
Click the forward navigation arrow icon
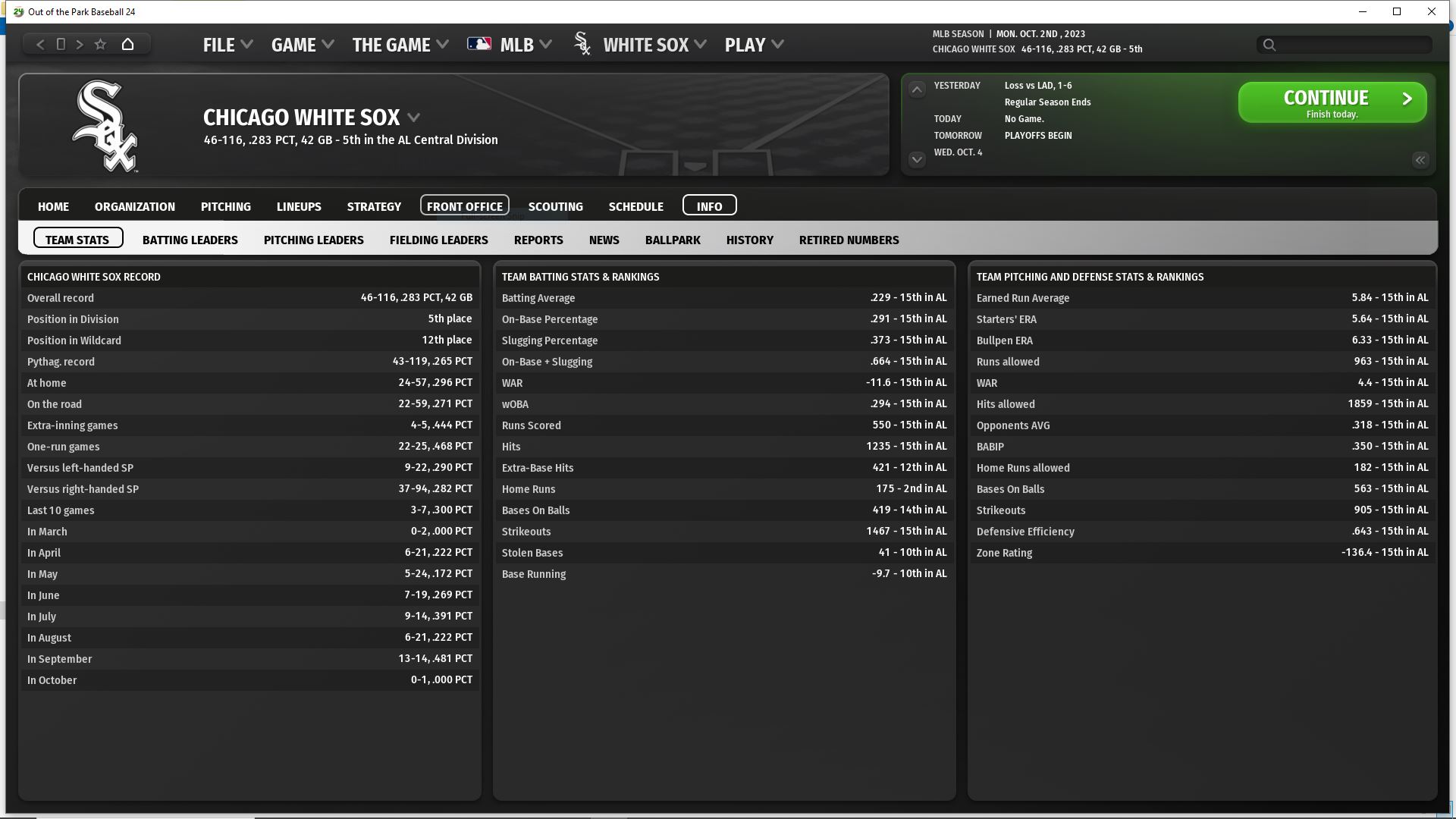pos(80,45)
